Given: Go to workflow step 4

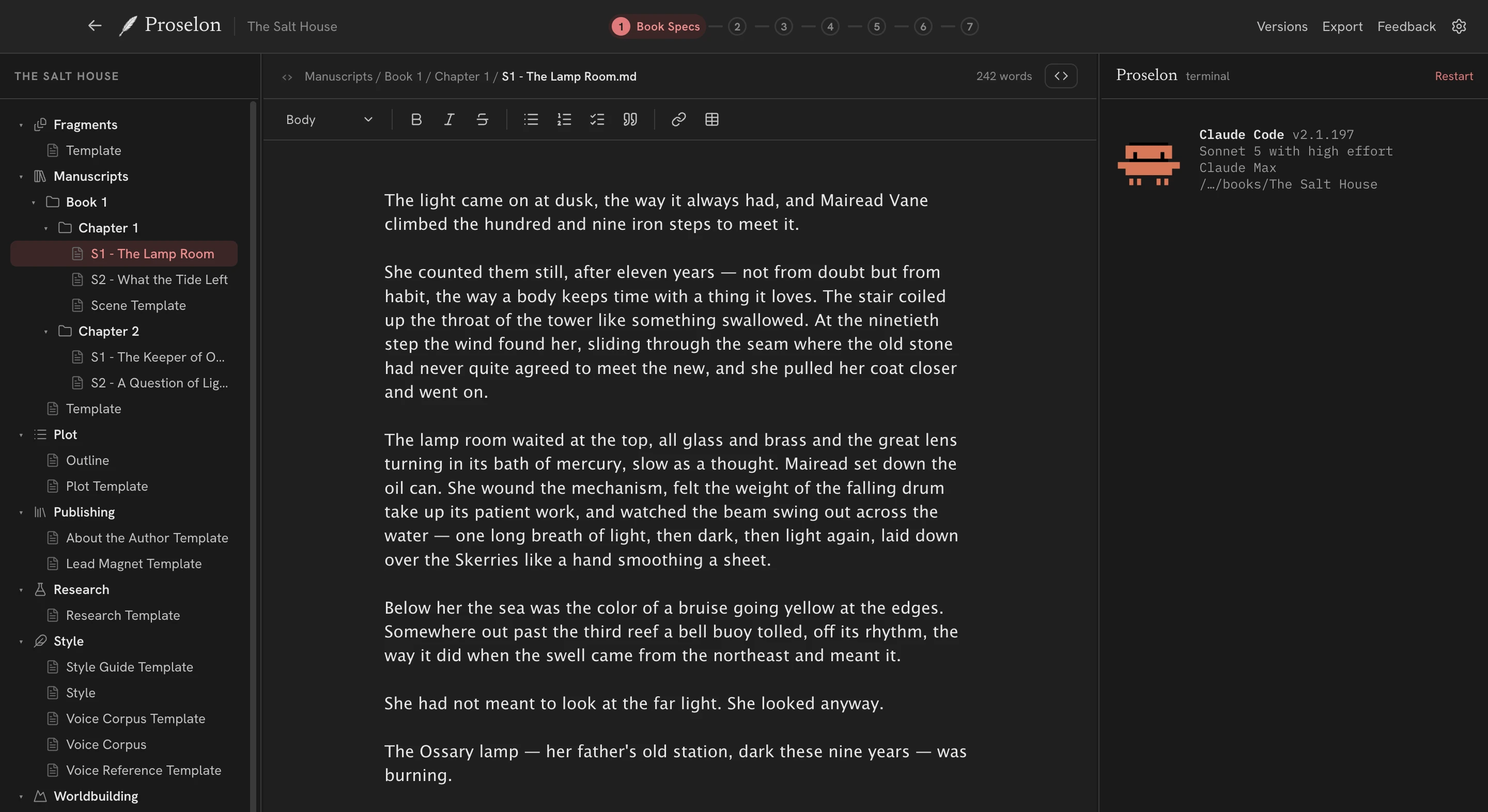Looking at the screenshot, I should [x=830, y=26].
